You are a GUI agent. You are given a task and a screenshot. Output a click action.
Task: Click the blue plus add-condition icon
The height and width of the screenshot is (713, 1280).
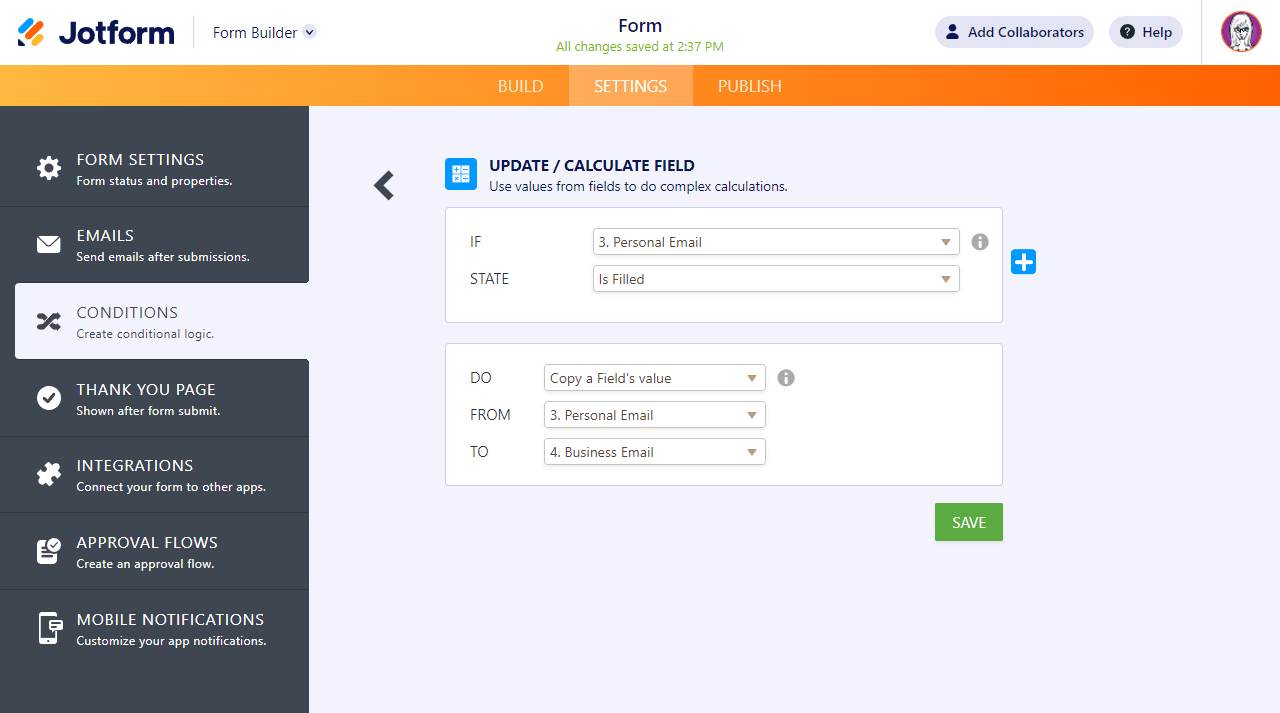1023,262
